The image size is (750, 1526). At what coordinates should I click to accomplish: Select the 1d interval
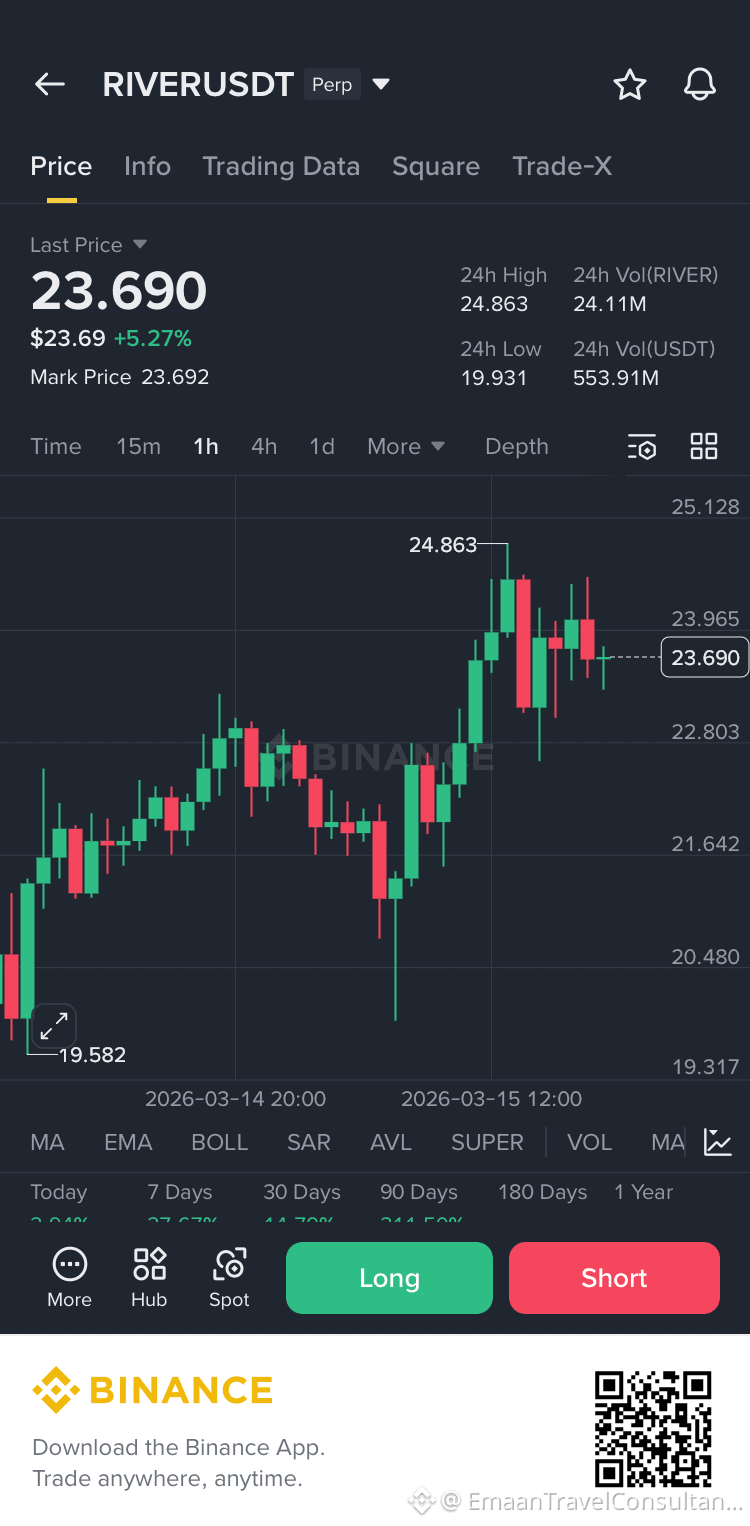coord(322,447)
